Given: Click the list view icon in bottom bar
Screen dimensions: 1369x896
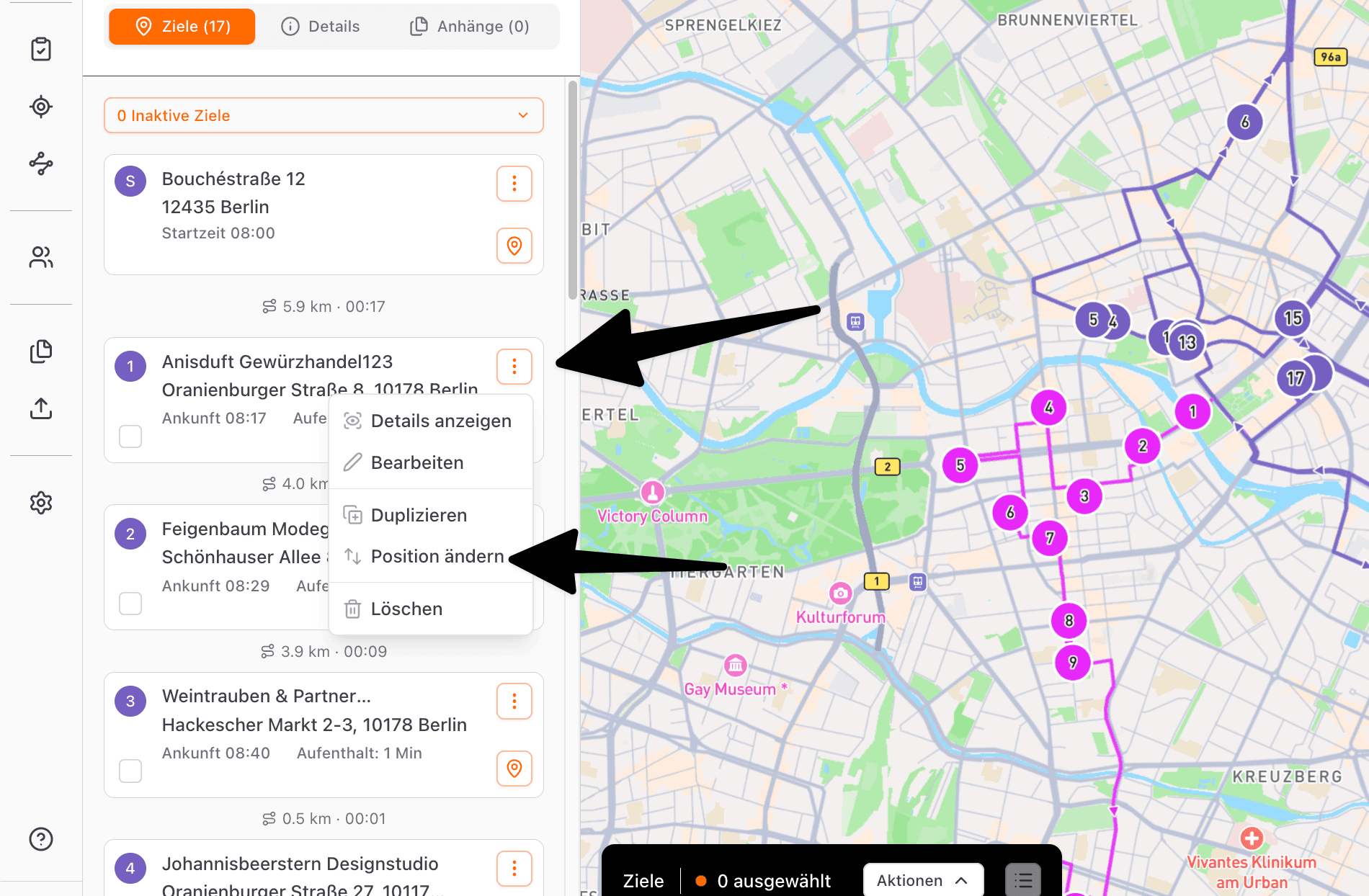Looking at the screenshot, I should (x=1022, y=880).
